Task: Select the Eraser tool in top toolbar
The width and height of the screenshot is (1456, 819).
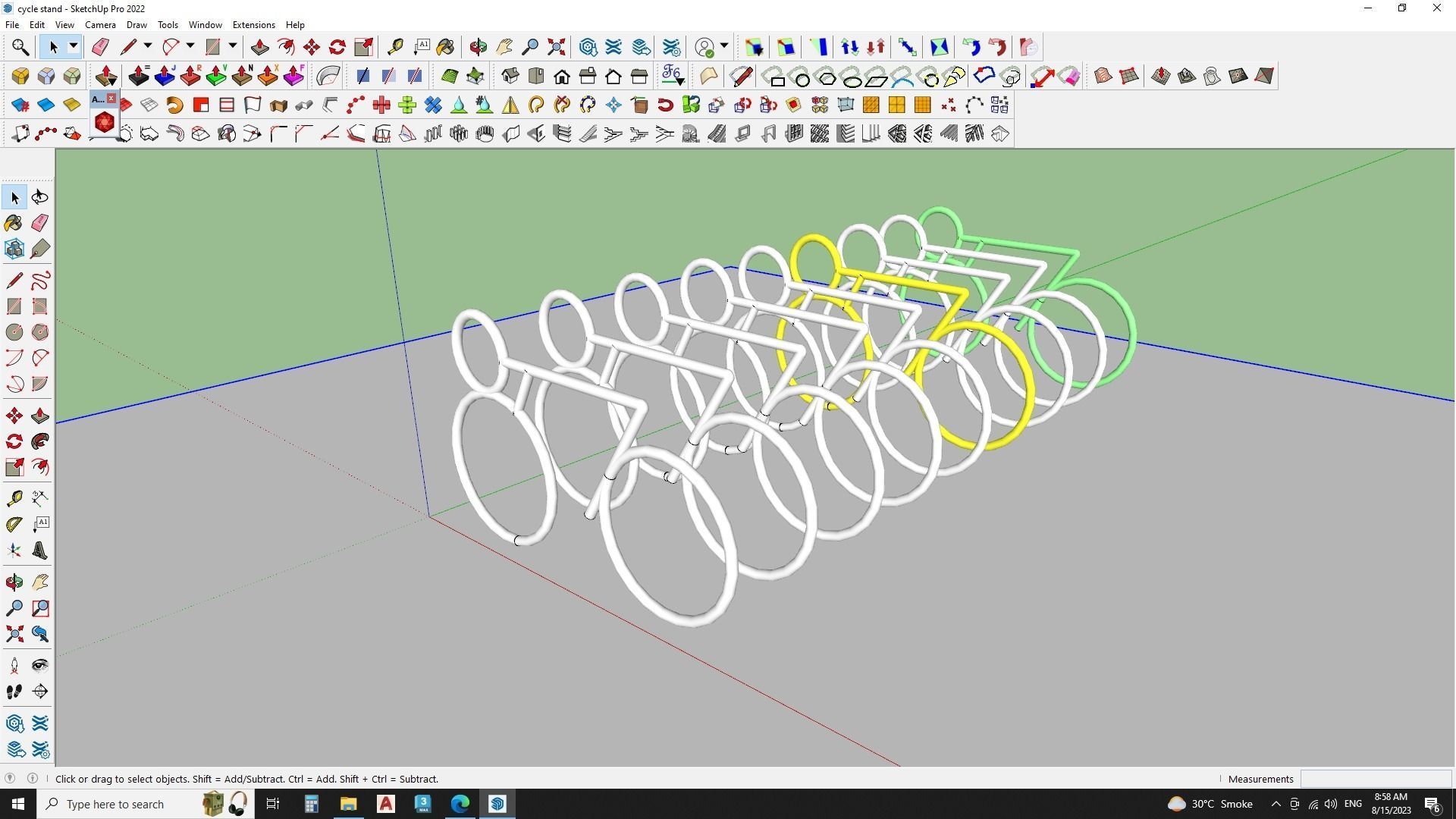Action: [x=100, y=47]
